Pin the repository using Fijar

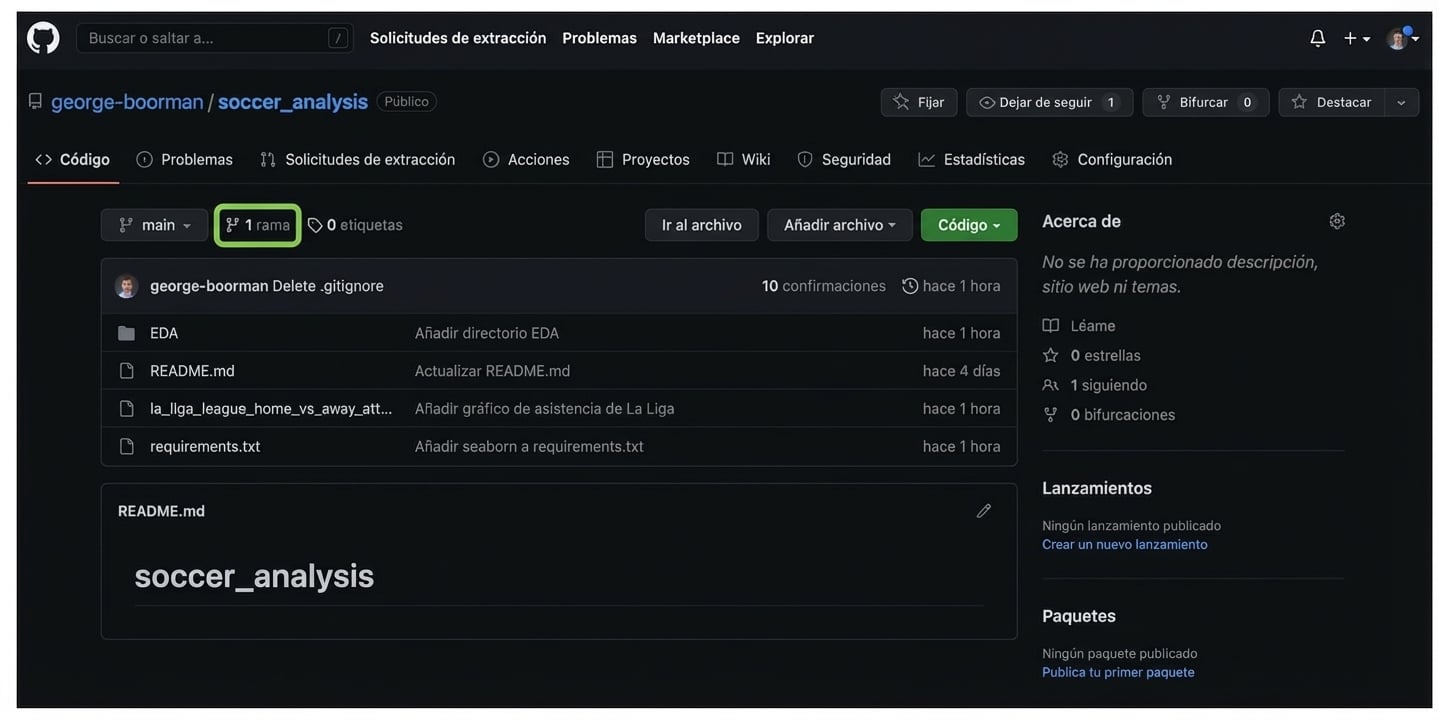tap(918, 99)
